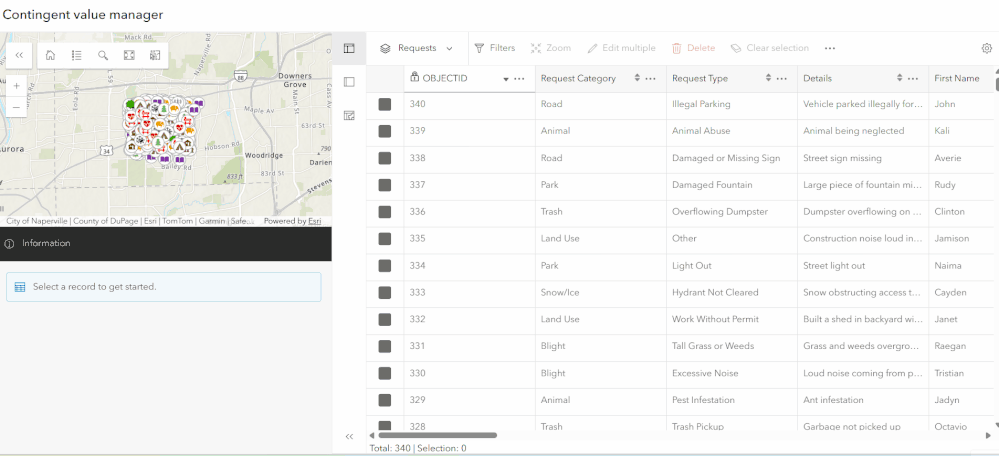Open the Esri attribution link

coord(315,222)
